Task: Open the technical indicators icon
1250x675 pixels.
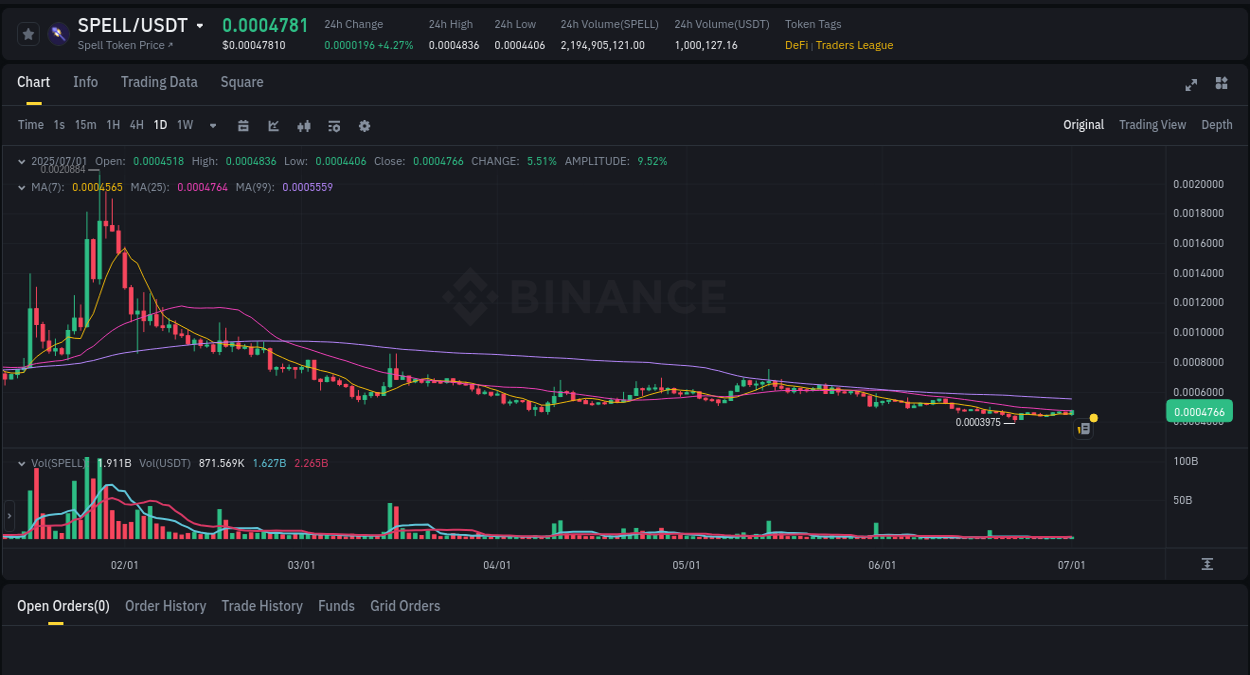Action: 303,125
